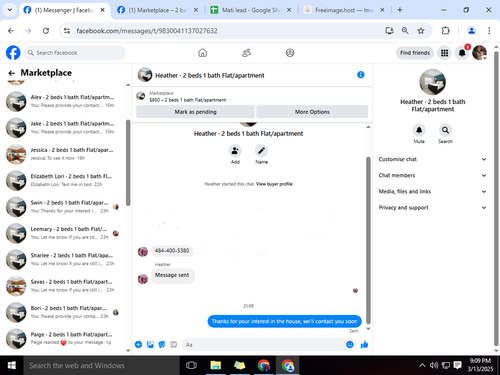
Task: Add people to the Heather chat
Action: [x=235, y=151]
